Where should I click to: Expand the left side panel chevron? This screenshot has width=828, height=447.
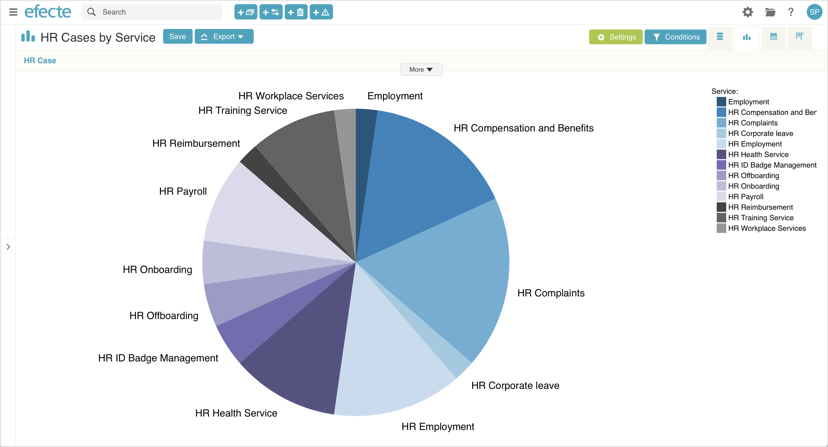point(8,247)
